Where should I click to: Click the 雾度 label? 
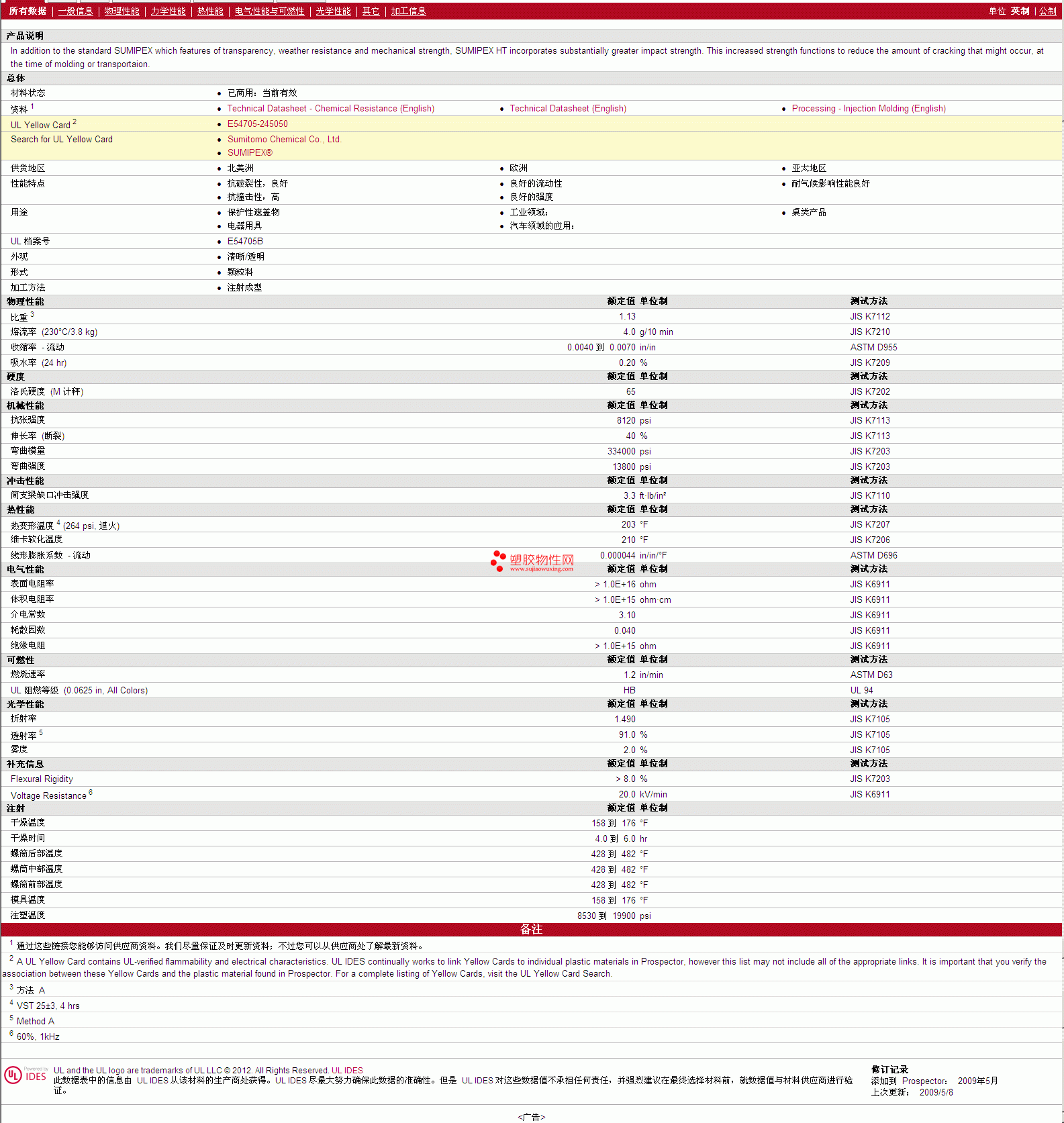[19, 749]
